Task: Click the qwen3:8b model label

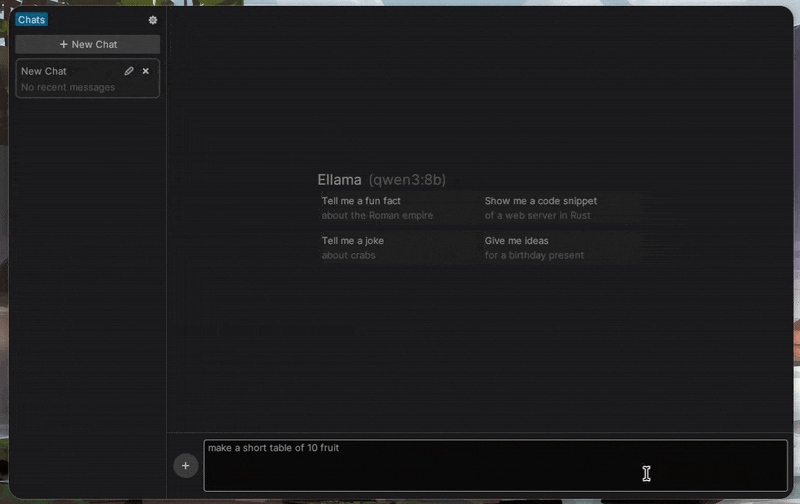Action: (407, 180)
